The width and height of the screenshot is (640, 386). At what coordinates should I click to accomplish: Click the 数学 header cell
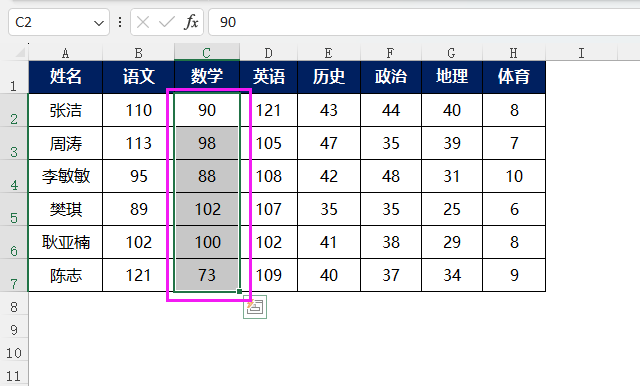207,77
